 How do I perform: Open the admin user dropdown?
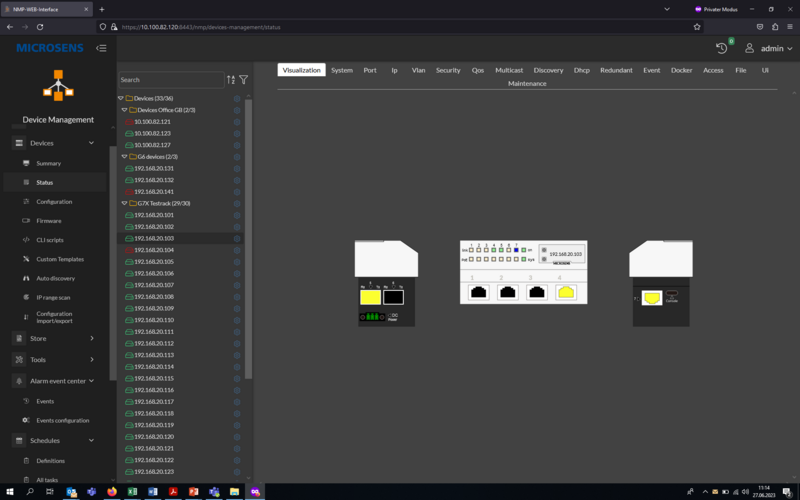click(770, 48)
